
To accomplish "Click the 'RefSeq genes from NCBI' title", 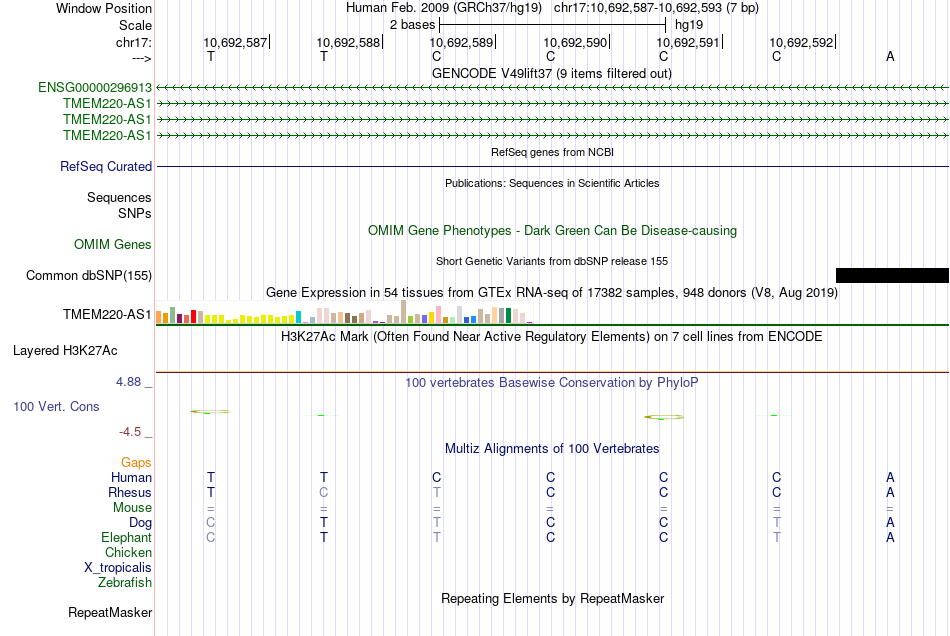I will point(553,153).
